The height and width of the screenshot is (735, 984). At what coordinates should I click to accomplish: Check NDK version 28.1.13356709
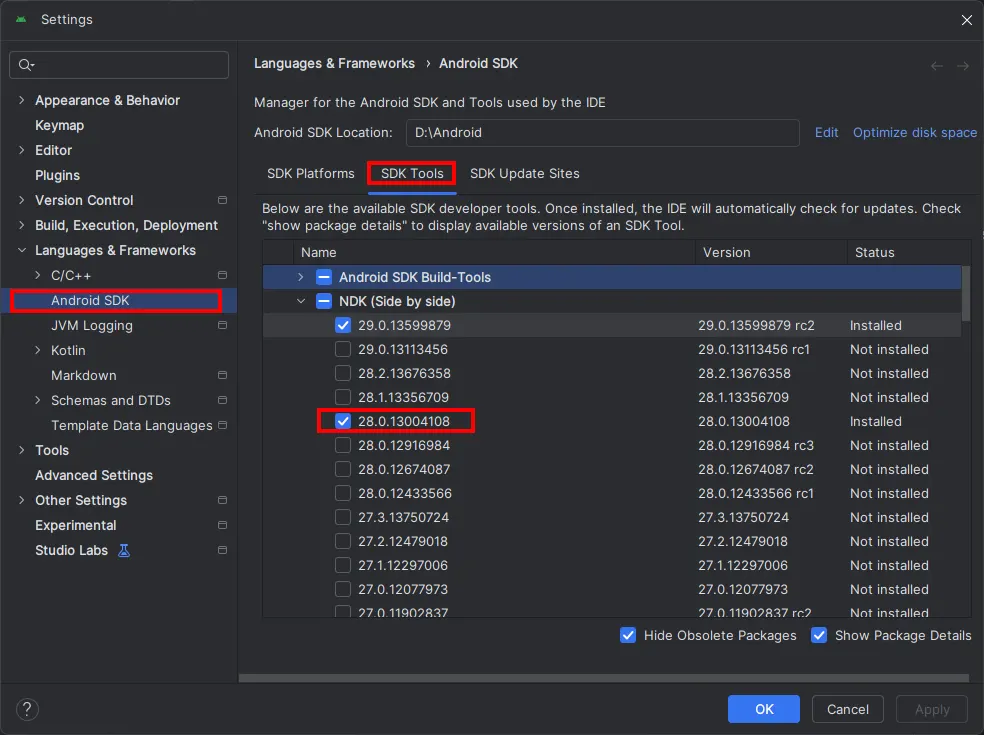[x=343, y=397]
